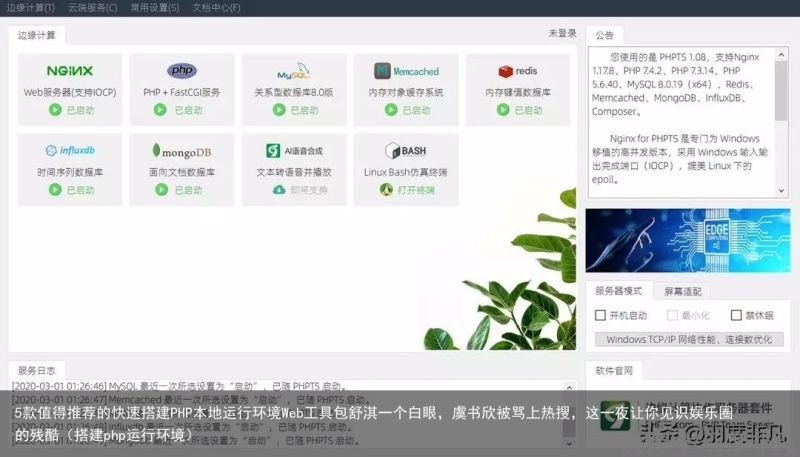800x457 pixels.
Task: Select the 软件官网 tab
Action: [x=614, y=370]
